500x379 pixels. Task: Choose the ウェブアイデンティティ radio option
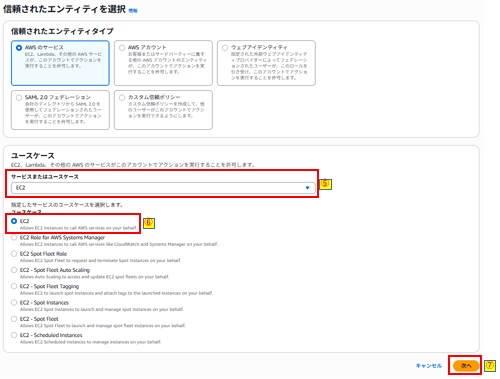point(225,48)
